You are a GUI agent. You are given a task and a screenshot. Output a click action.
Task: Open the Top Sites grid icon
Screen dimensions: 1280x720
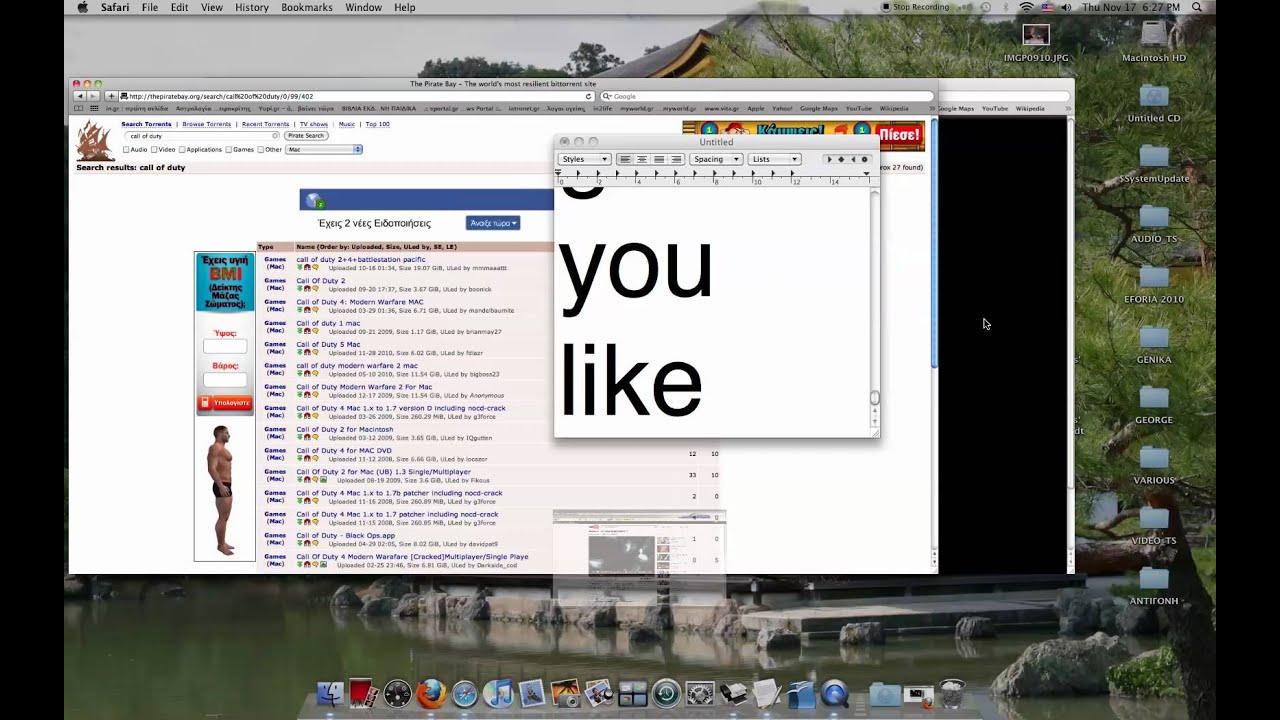coord(93,108)
